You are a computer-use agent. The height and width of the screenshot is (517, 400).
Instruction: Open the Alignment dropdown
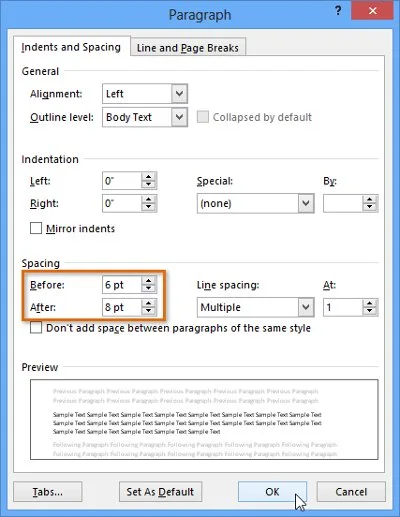179,94
